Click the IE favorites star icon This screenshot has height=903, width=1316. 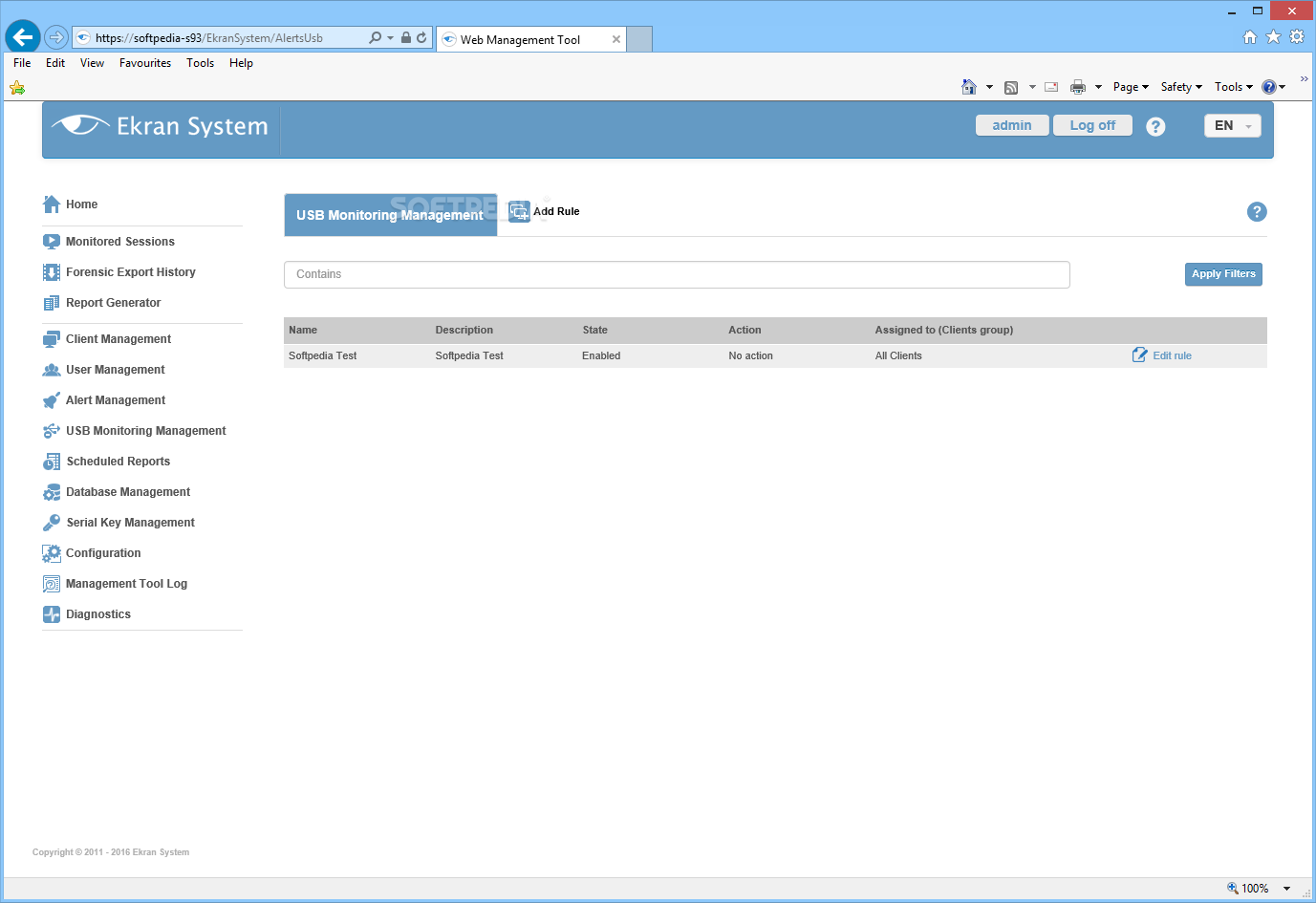(x=1273, y=36)
